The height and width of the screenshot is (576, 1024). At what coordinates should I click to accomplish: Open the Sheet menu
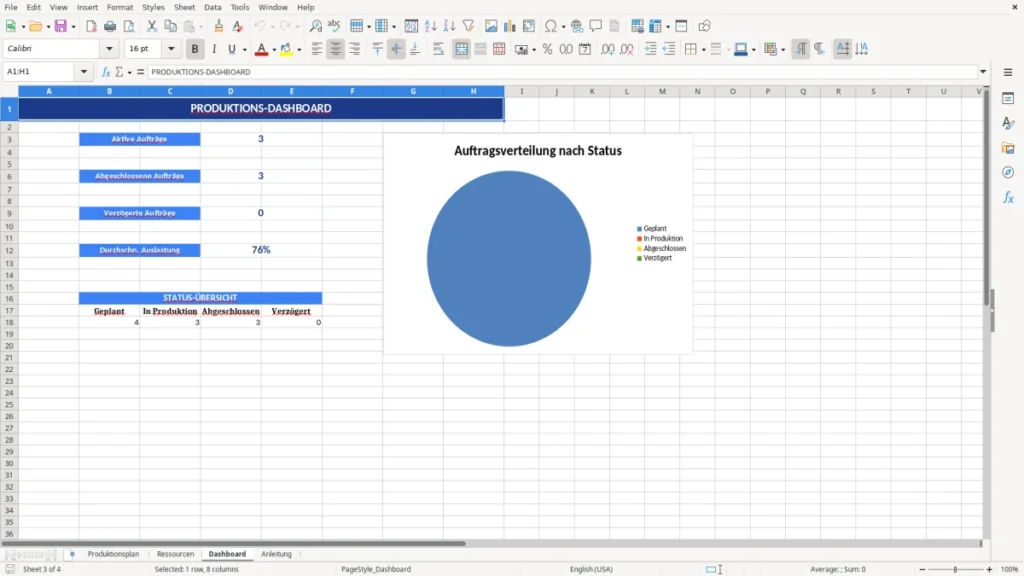184,7
